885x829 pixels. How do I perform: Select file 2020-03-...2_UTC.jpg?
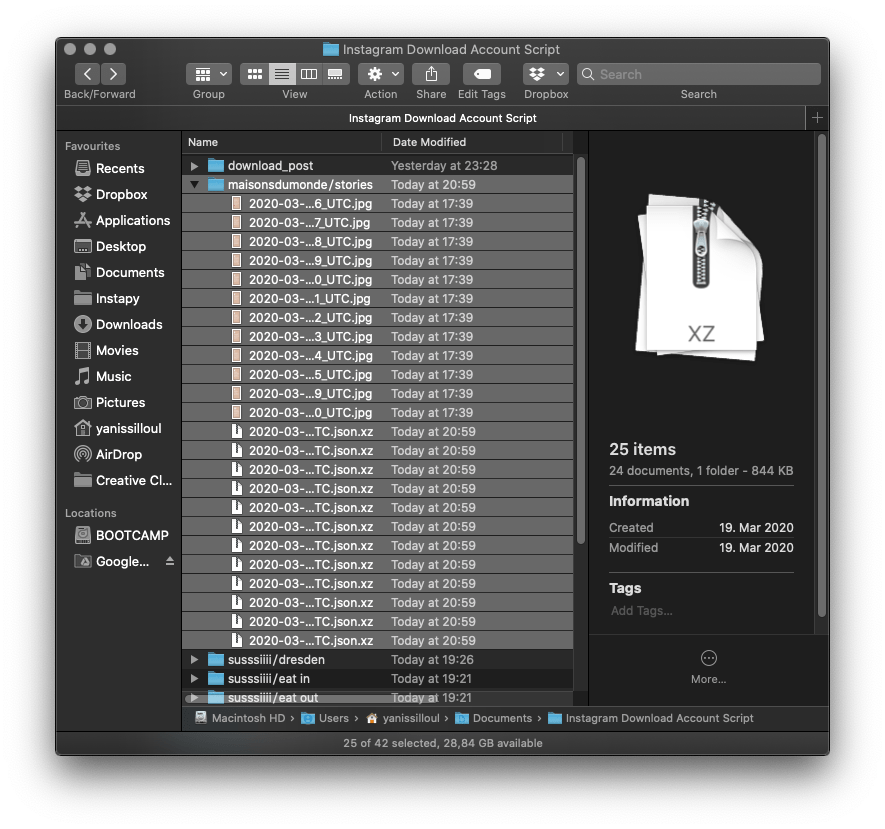coord(377,317)
